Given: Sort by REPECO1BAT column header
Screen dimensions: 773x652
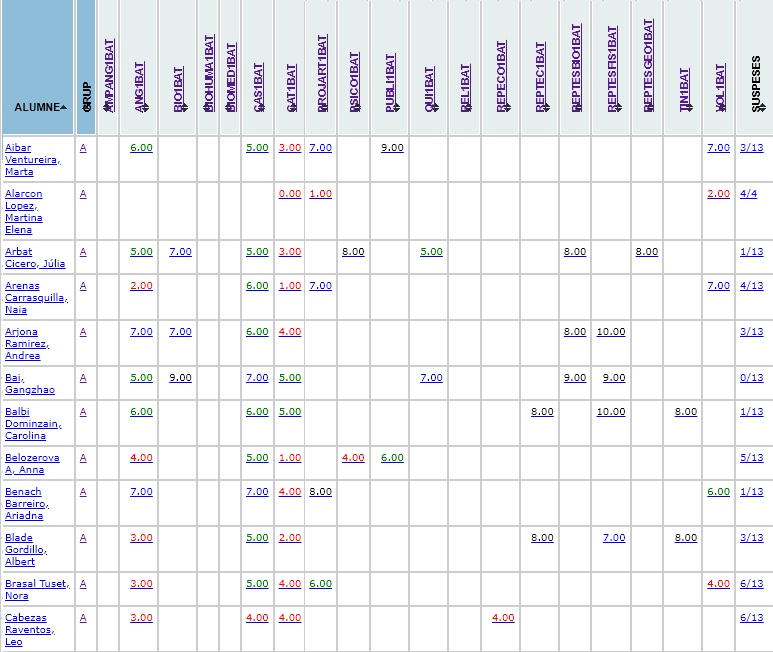Looking at the screenshot, I should point(501,77).
